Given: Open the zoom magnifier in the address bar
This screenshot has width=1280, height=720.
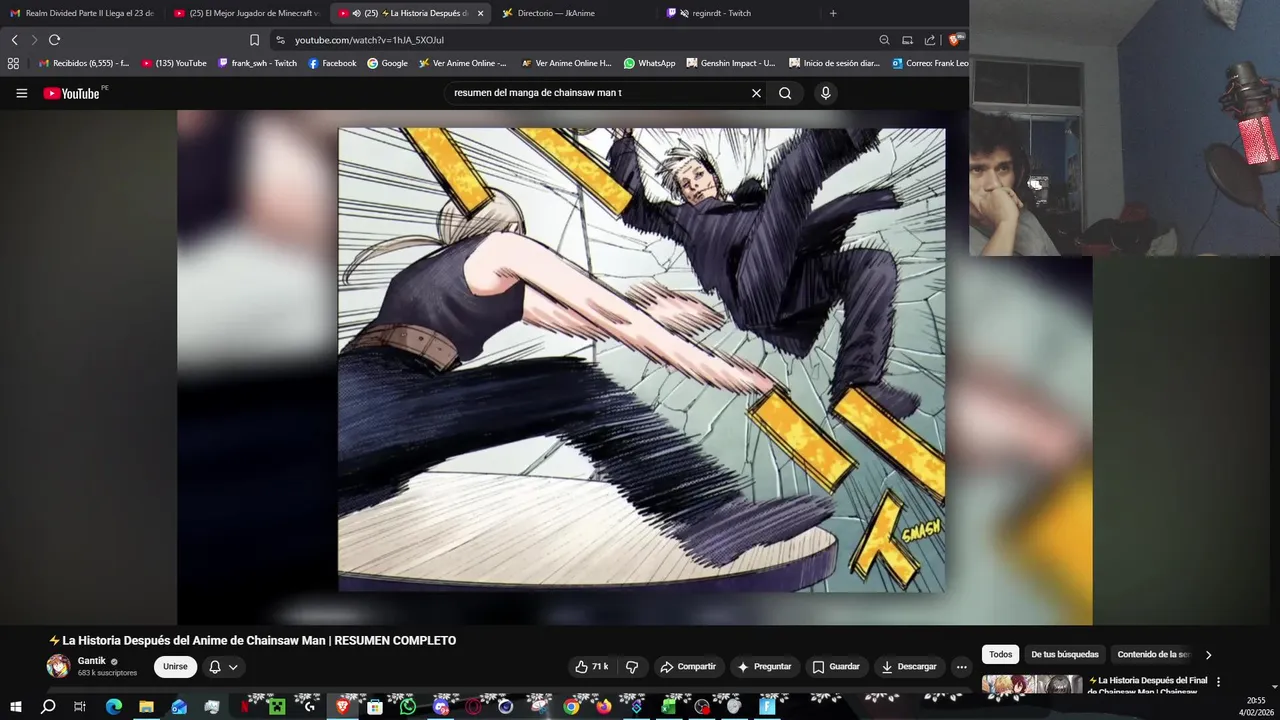Looking at the screenshot, I should [x=884, y=40].
